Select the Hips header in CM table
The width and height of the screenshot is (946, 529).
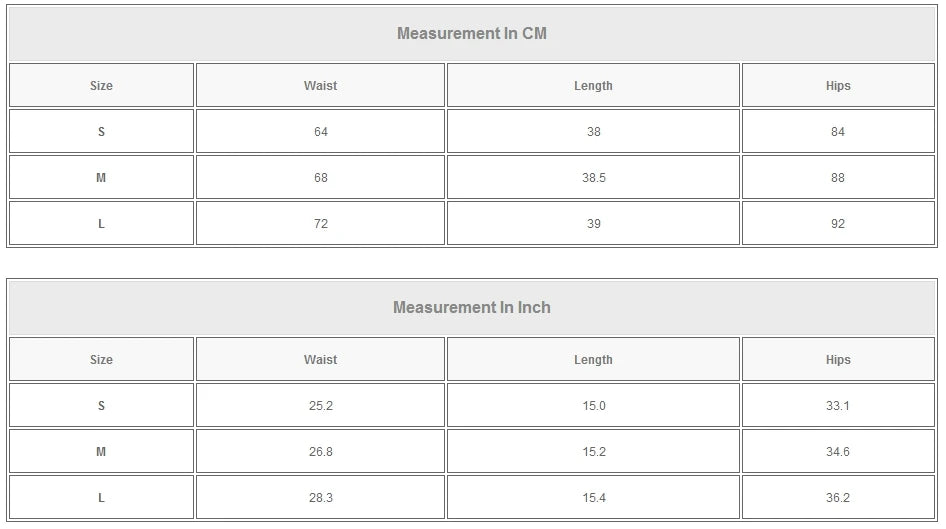pyautogui.click(x=838, y=86)
